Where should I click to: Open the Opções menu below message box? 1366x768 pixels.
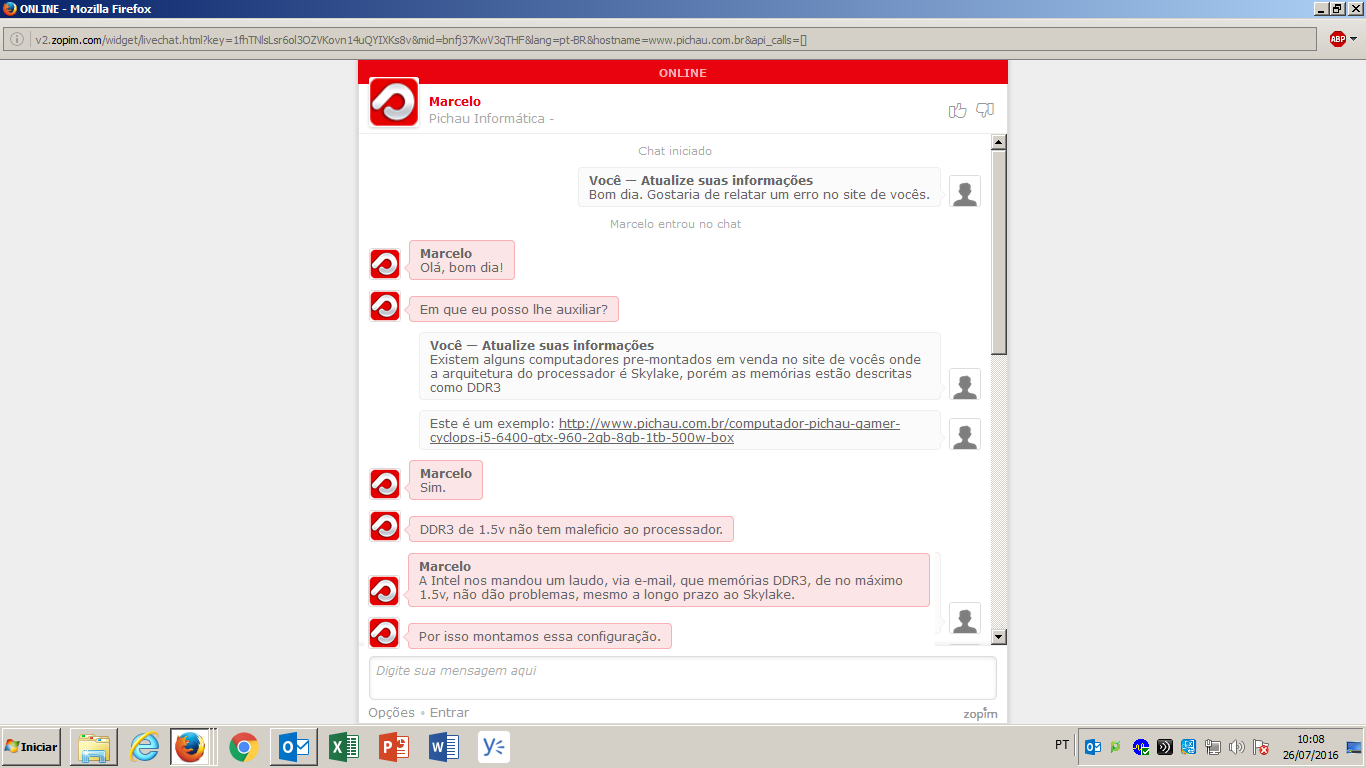tap(391, 713)
